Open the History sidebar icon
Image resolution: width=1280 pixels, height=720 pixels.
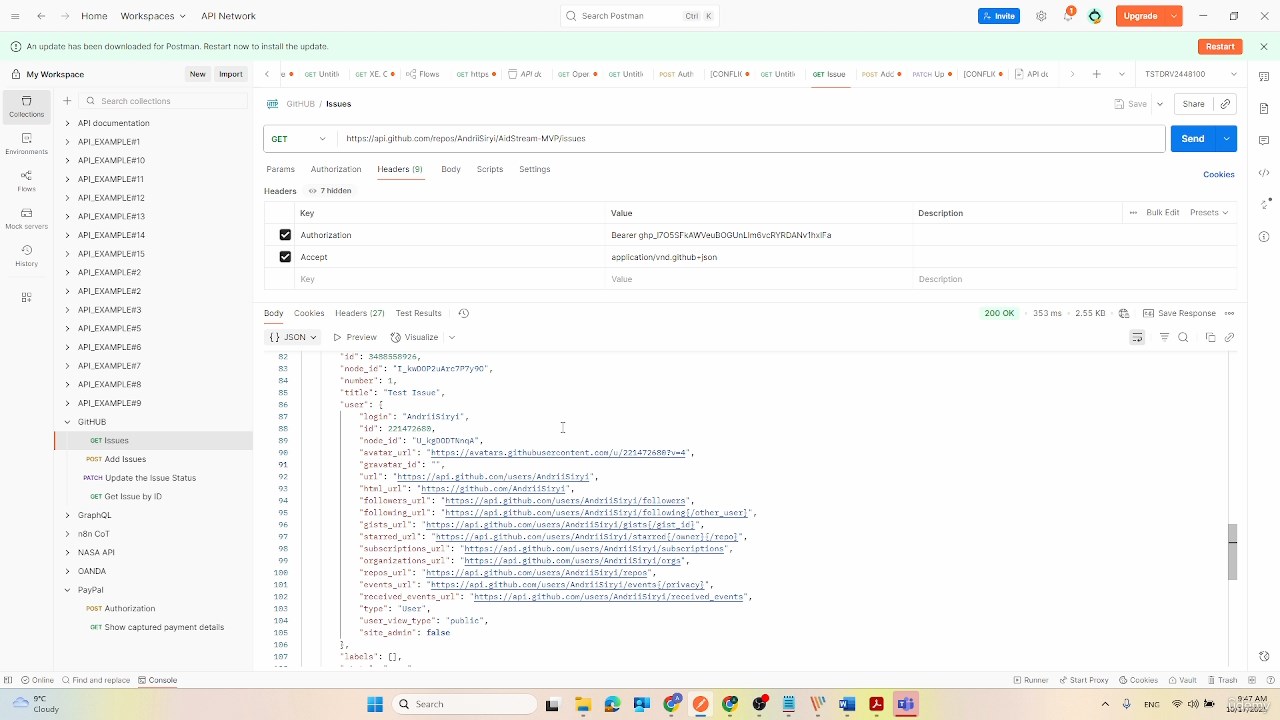point(26,255)
